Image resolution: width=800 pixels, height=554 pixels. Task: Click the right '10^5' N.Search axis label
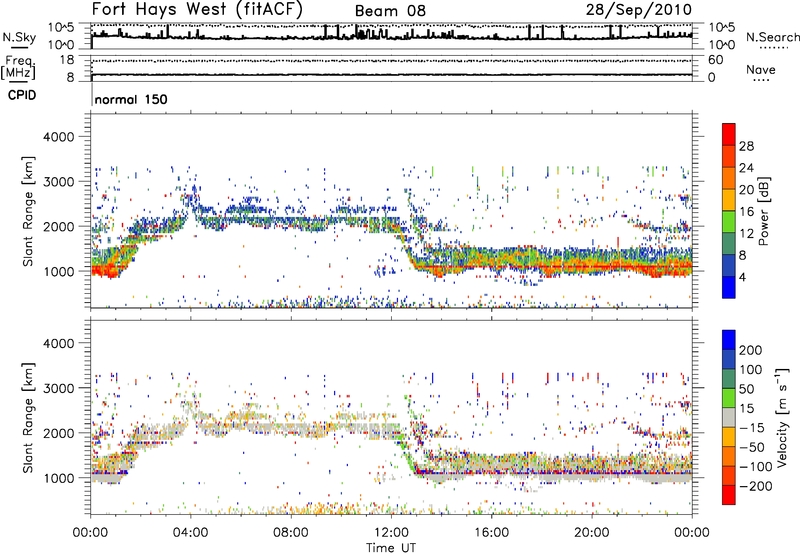click(x=722, y=28)
